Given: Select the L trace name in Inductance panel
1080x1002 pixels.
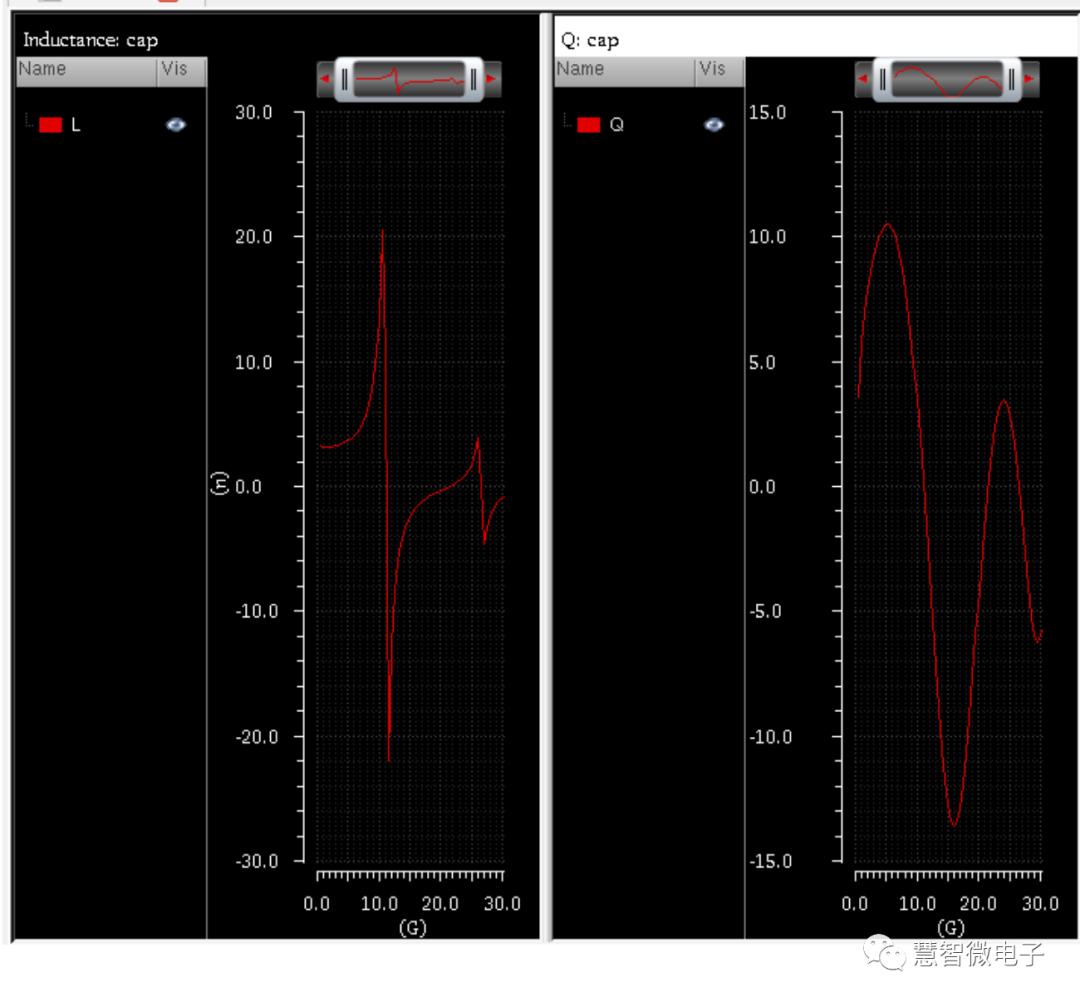Looking at the screenshot, I should 76,125.
